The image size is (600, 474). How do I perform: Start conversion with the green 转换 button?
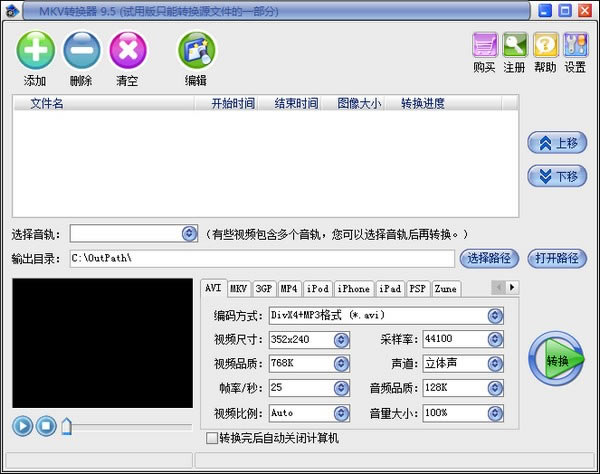(x=557, y=360)
